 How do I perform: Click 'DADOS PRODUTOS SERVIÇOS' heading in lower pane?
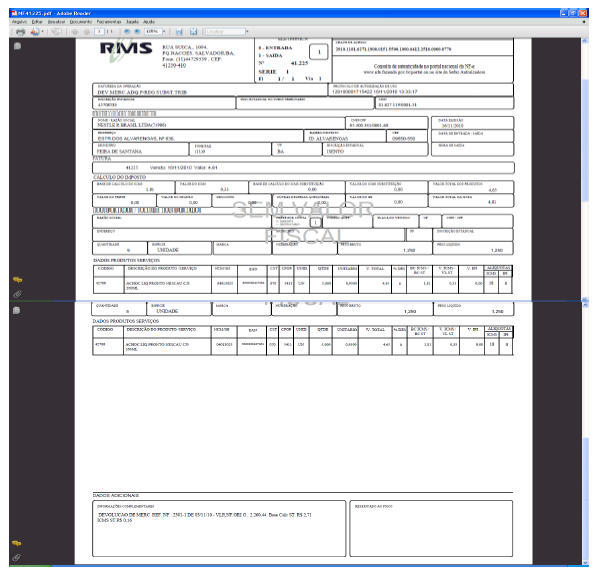tap(126, 321)
